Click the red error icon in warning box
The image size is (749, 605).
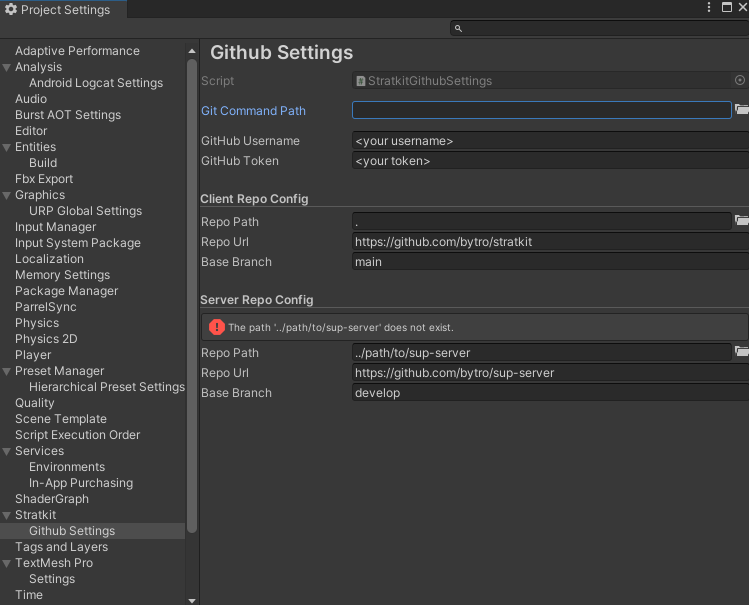pyautogui.click(x=217, y=327)
